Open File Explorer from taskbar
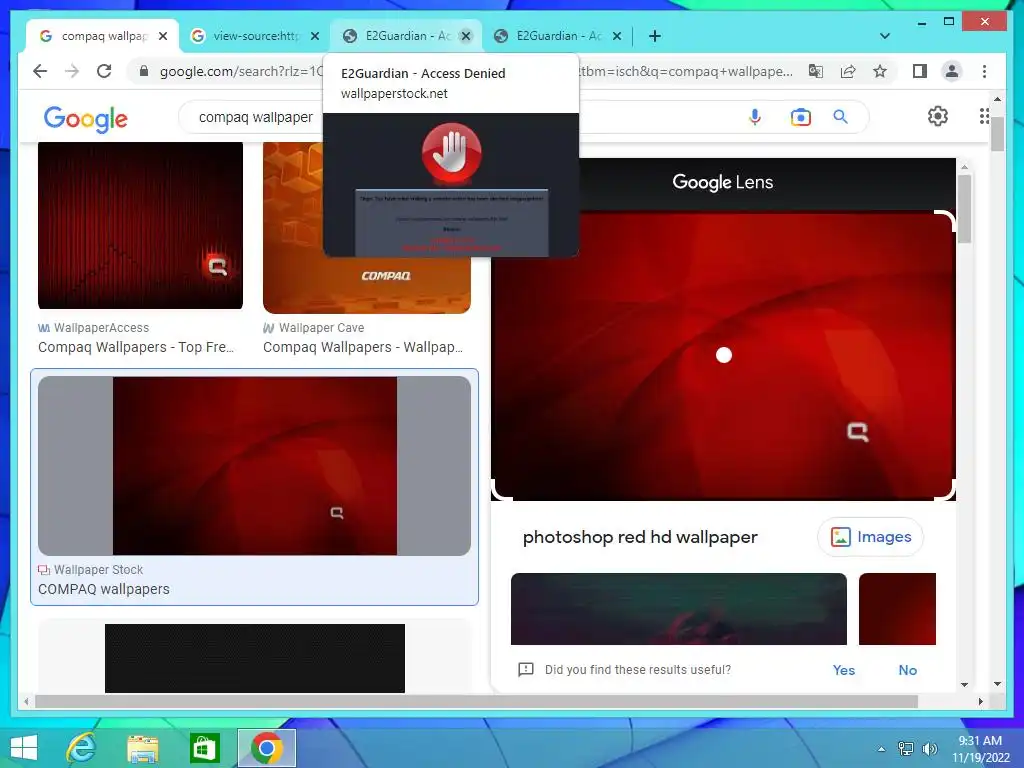1024x768 pixels. [x=142, y=748]
